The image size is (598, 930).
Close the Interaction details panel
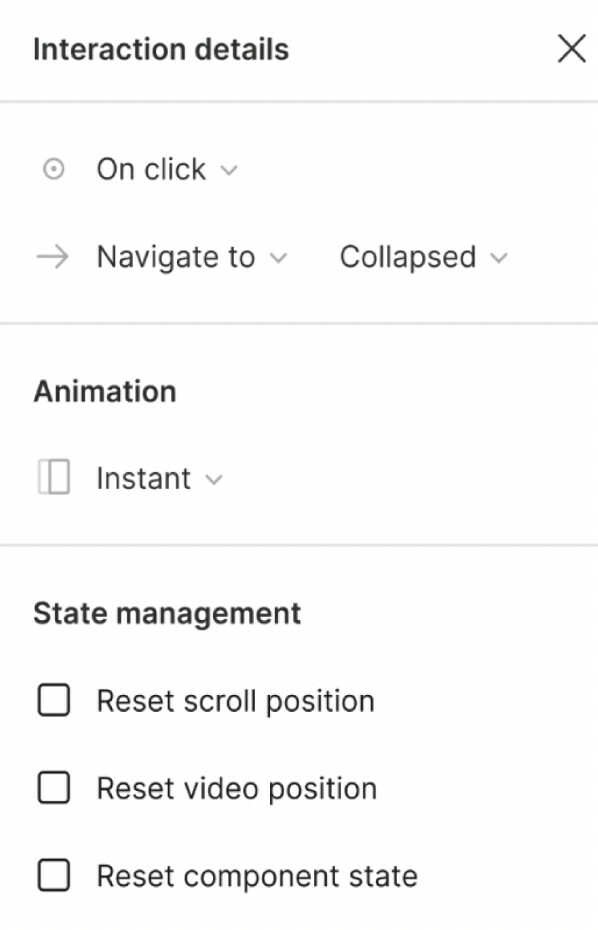pyautogui.click(x=572, y=49)
